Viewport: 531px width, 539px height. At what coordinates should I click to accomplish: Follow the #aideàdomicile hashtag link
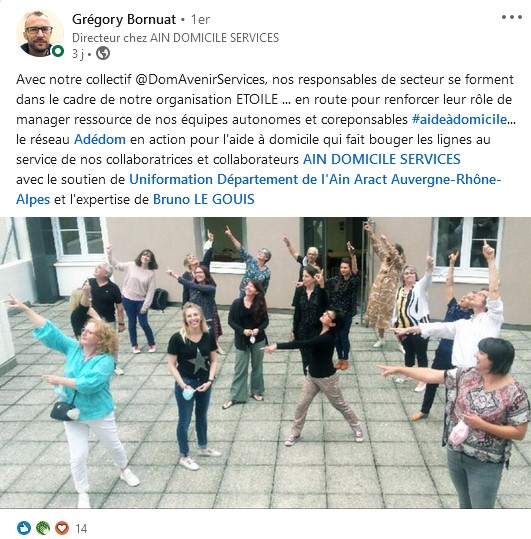pyautogui.click(x=459, y=120)
